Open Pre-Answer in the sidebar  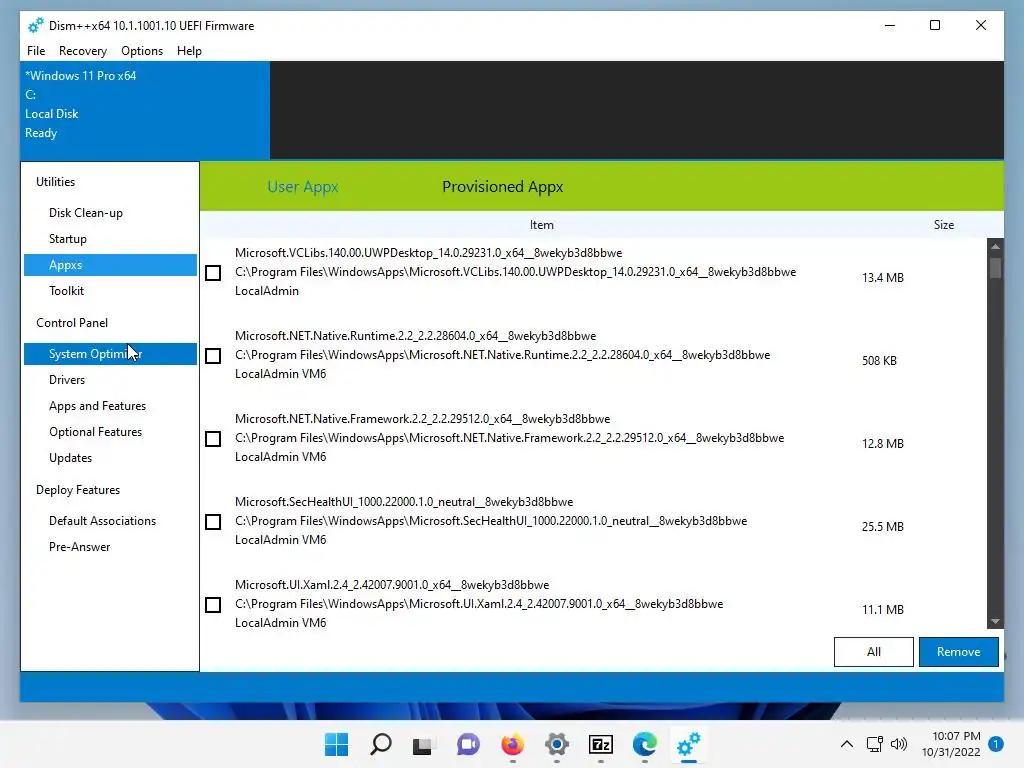click(110, 547)
